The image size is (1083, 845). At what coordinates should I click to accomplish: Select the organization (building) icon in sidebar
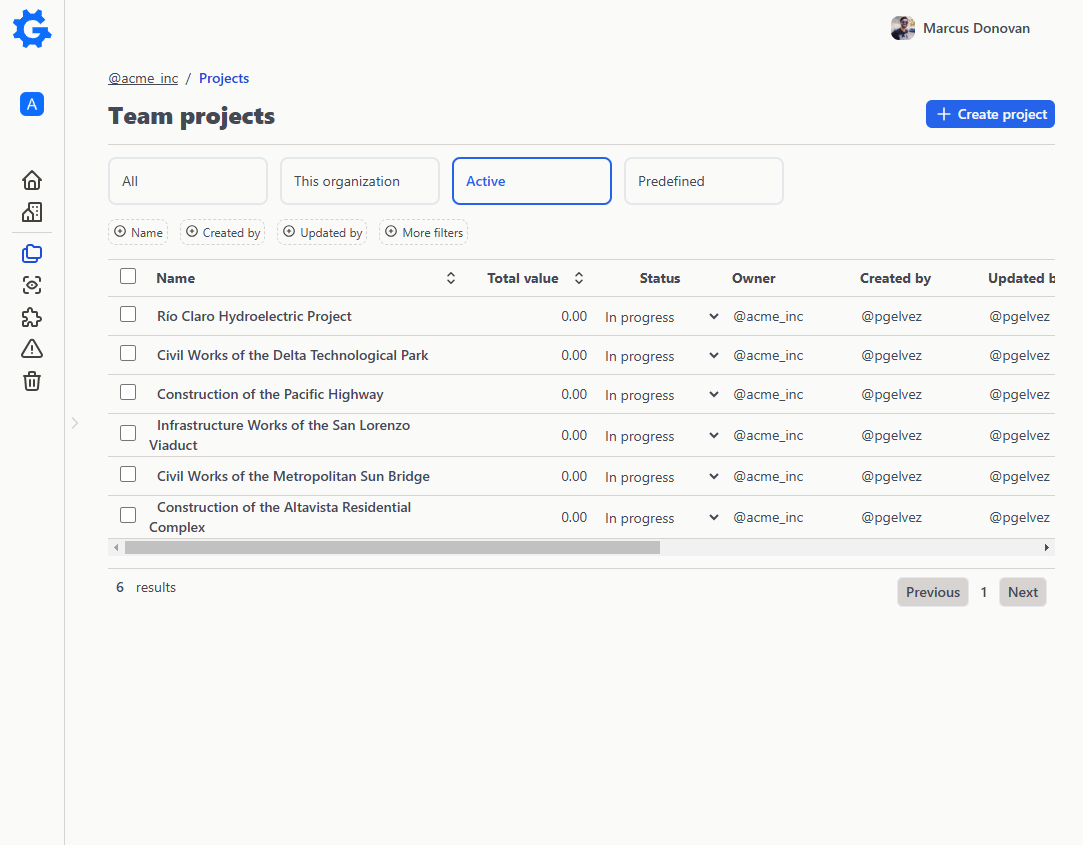coord(31,212)
